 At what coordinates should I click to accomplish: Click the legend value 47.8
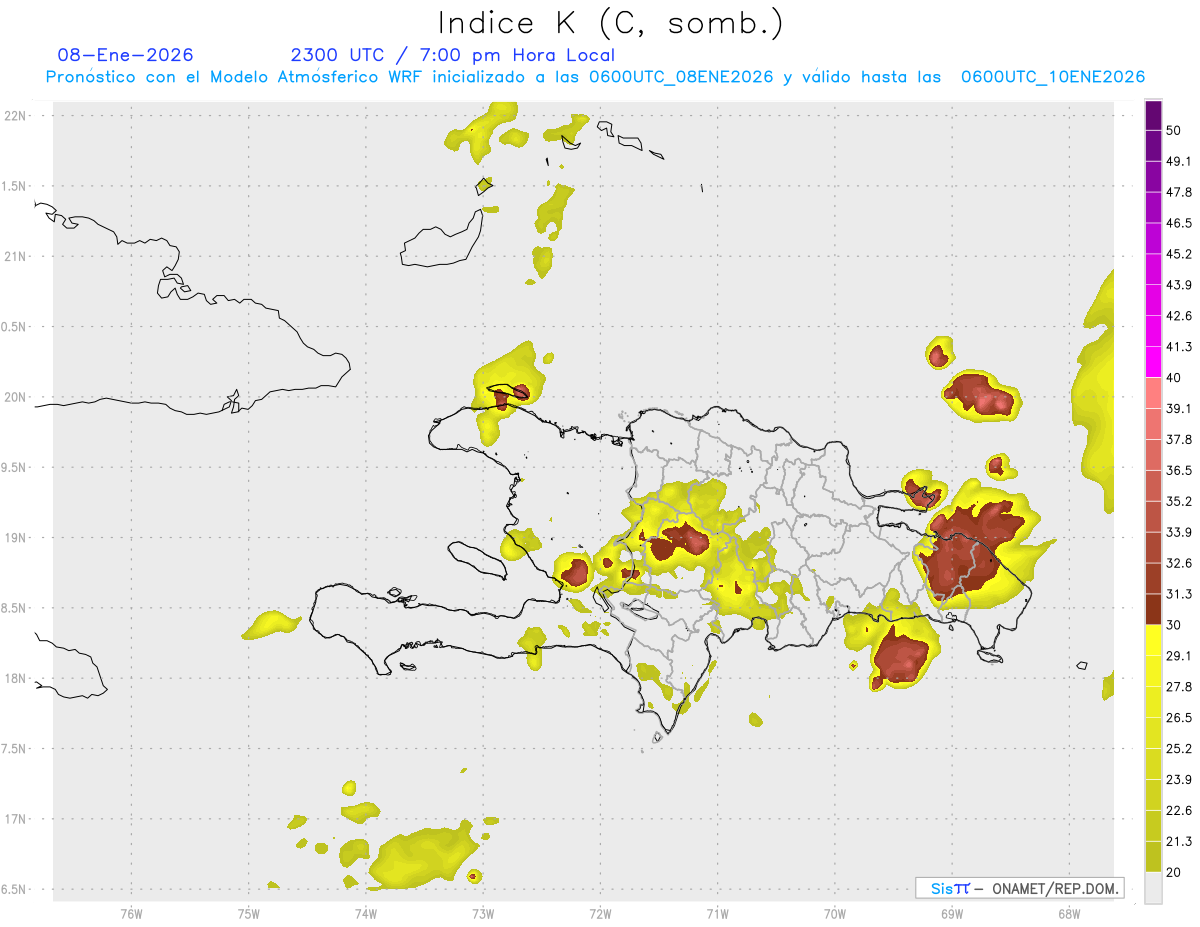point(1179,192)
